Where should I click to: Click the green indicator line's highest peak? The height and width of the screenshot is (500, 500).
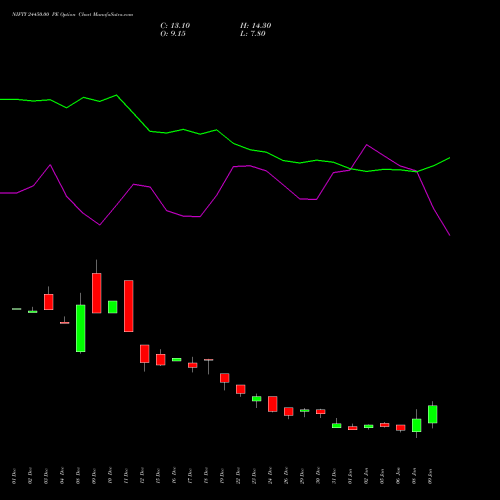(116, 95)
